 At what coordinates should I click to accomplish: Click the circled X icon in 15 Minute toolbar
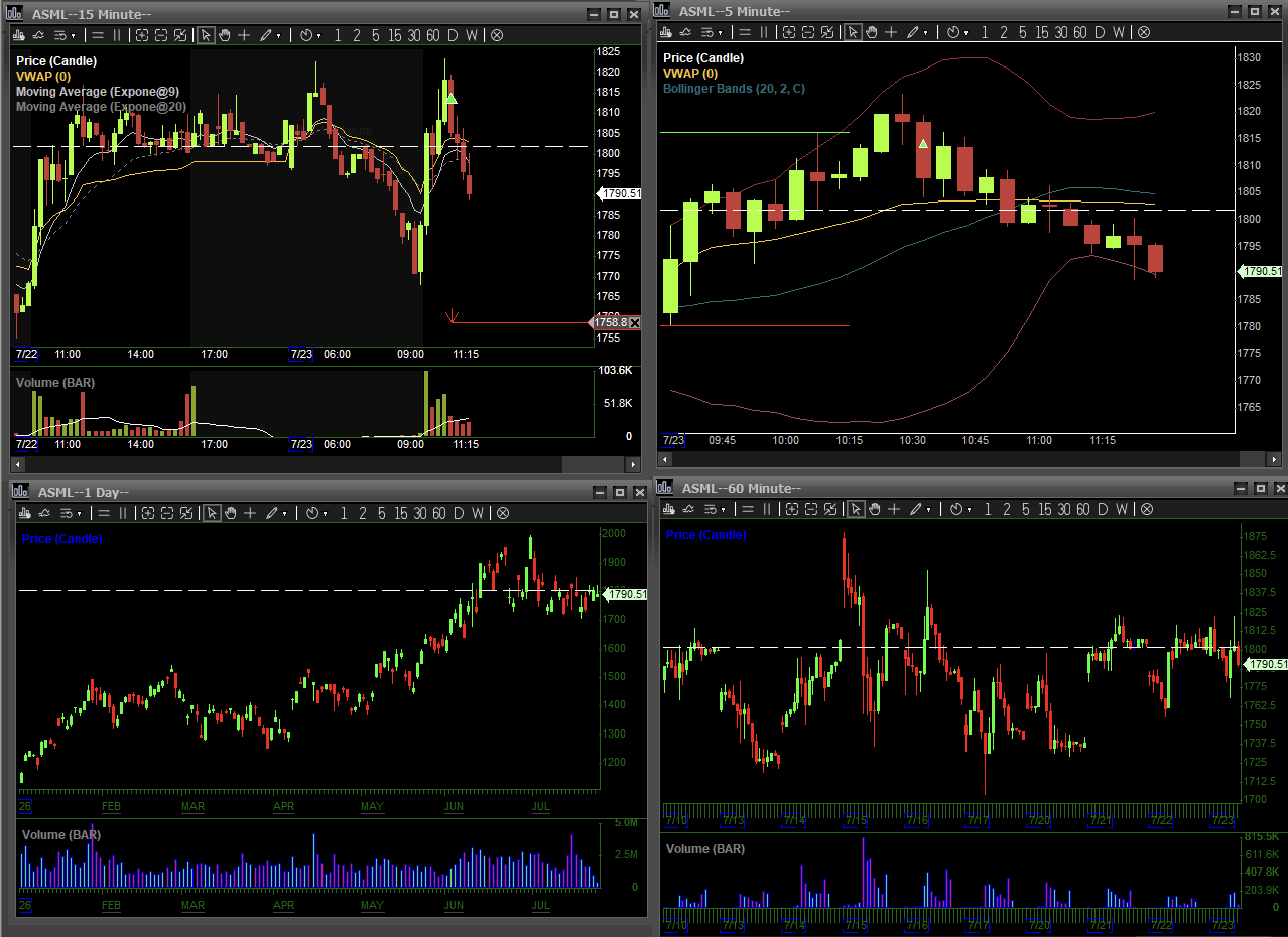(496, 36)
